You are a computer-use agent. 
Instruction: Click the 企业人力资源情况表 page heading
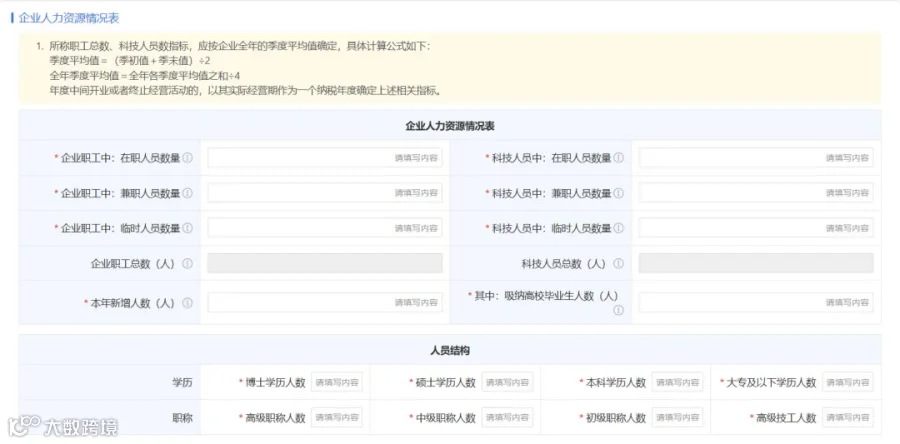[69, 18]
